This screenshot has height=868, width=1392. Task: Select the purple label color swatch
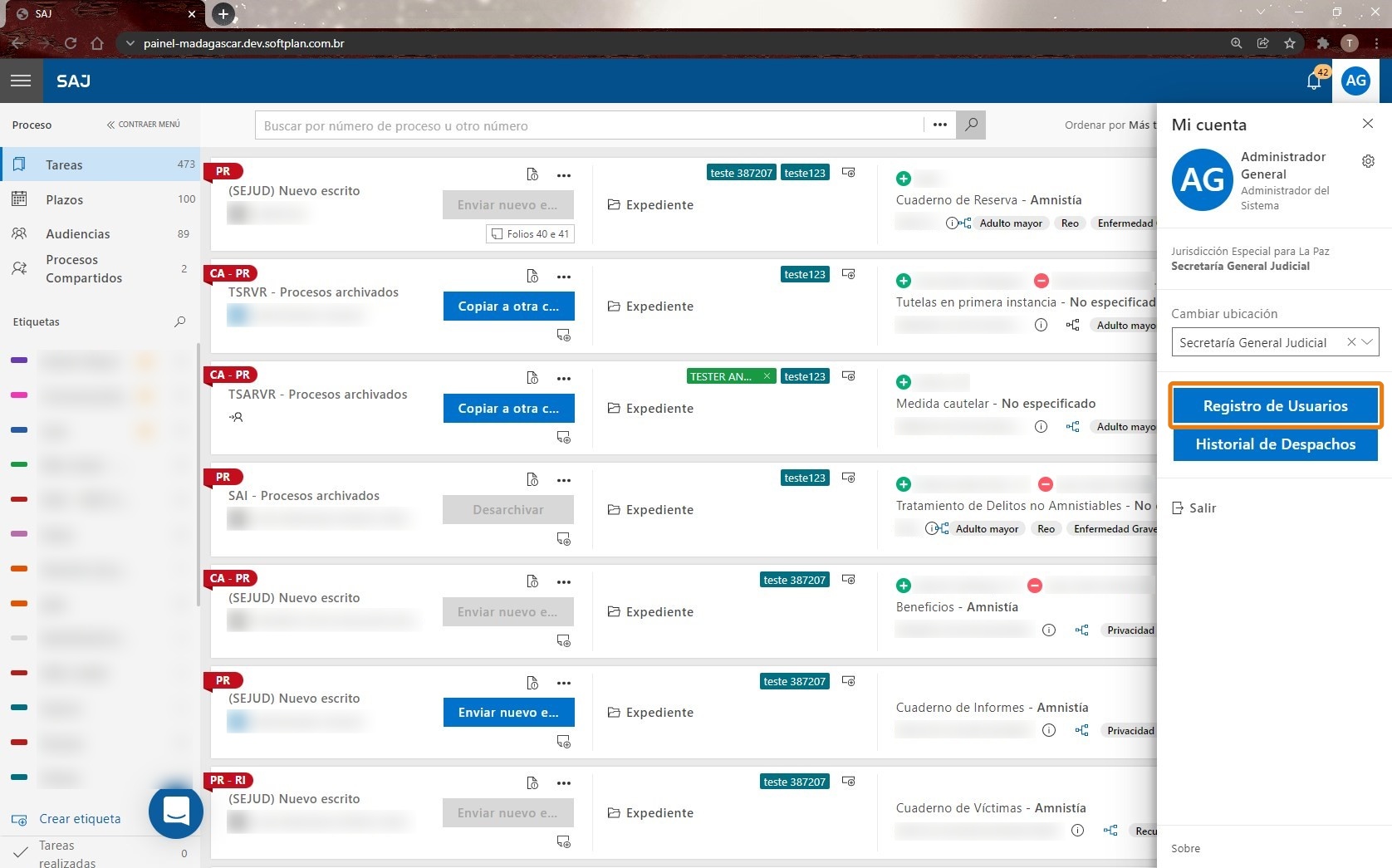(x=19, y=360)
